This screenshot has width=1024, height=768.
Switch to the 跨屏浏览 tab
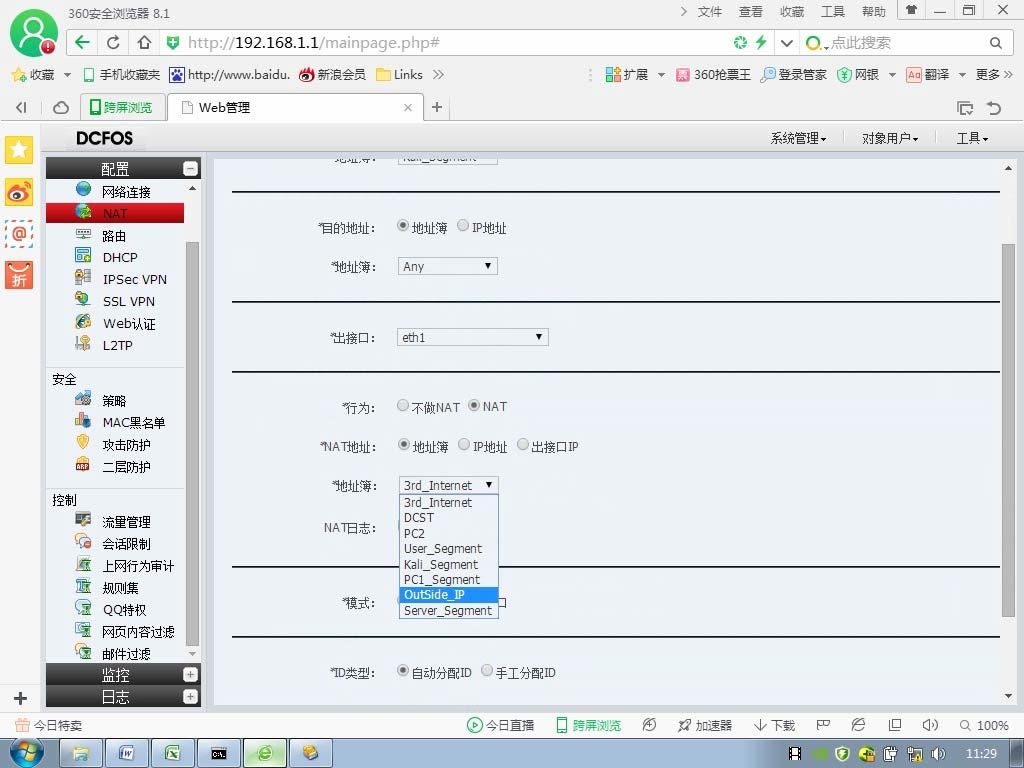(x=121, y=107)
